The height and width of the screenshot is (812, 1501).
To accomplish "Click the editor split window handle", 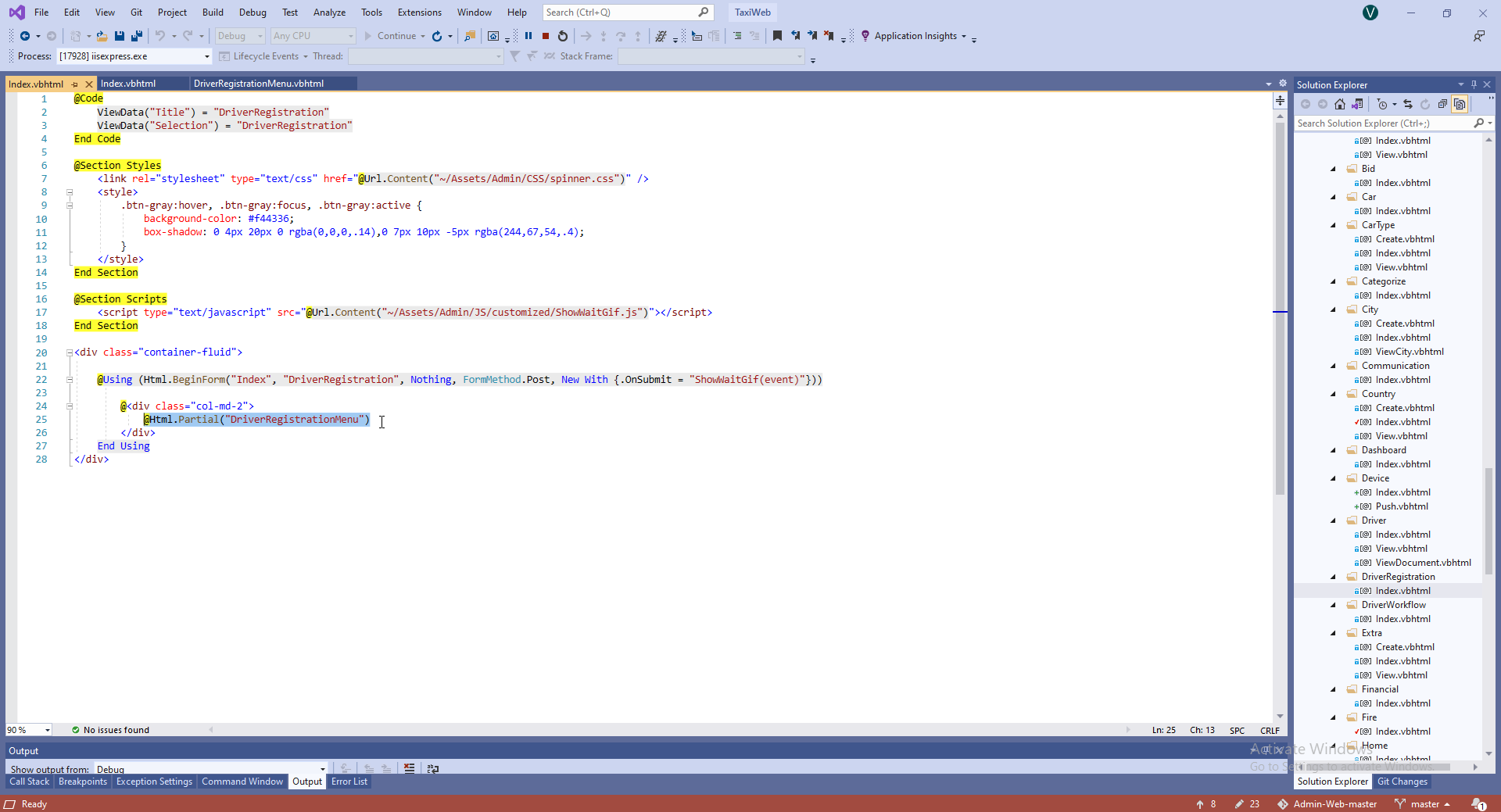I will [x=1280, y=100].
